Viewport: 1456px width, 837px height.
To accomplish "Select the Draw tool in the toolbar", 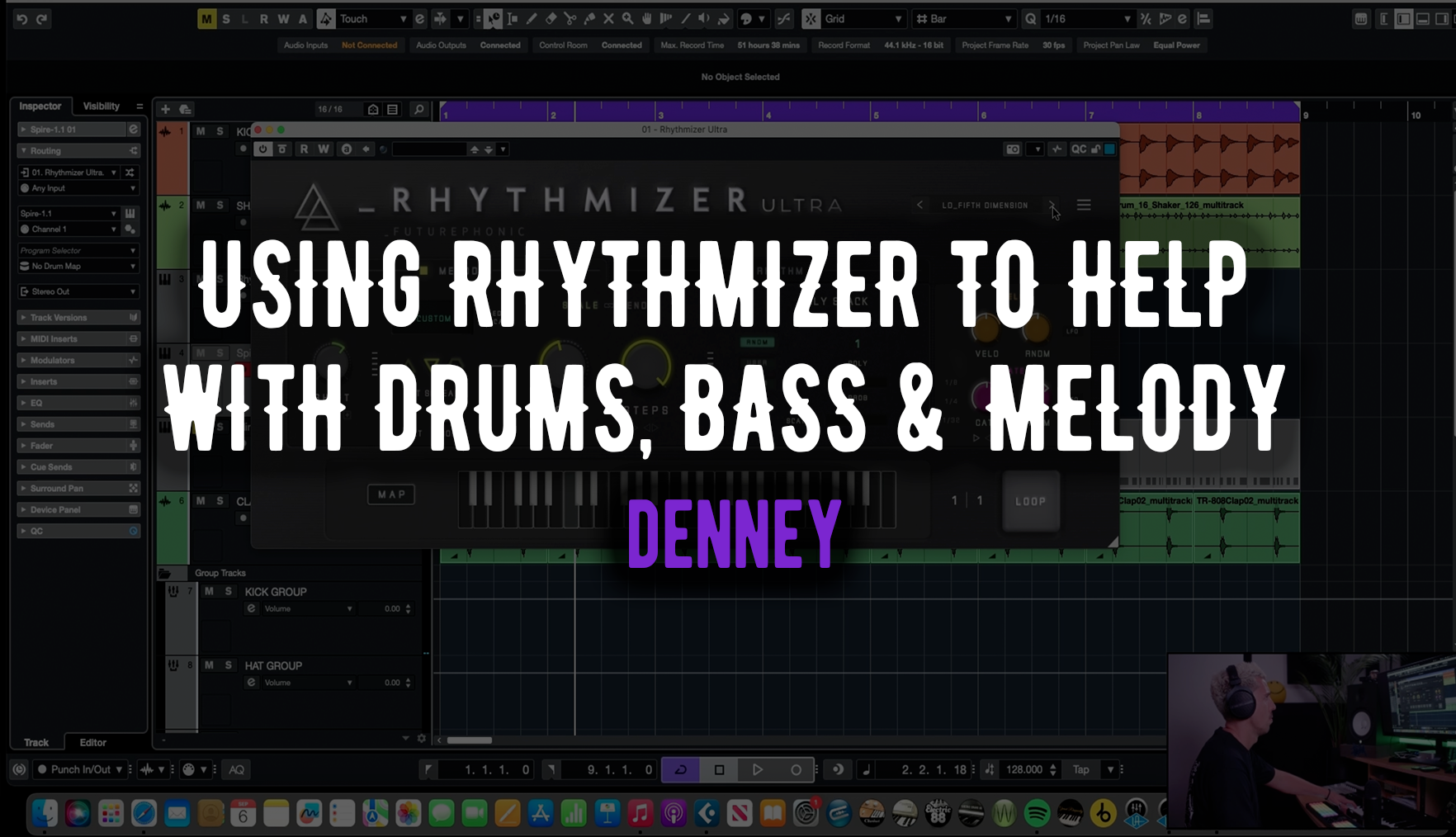I will [x=532, y=18].
